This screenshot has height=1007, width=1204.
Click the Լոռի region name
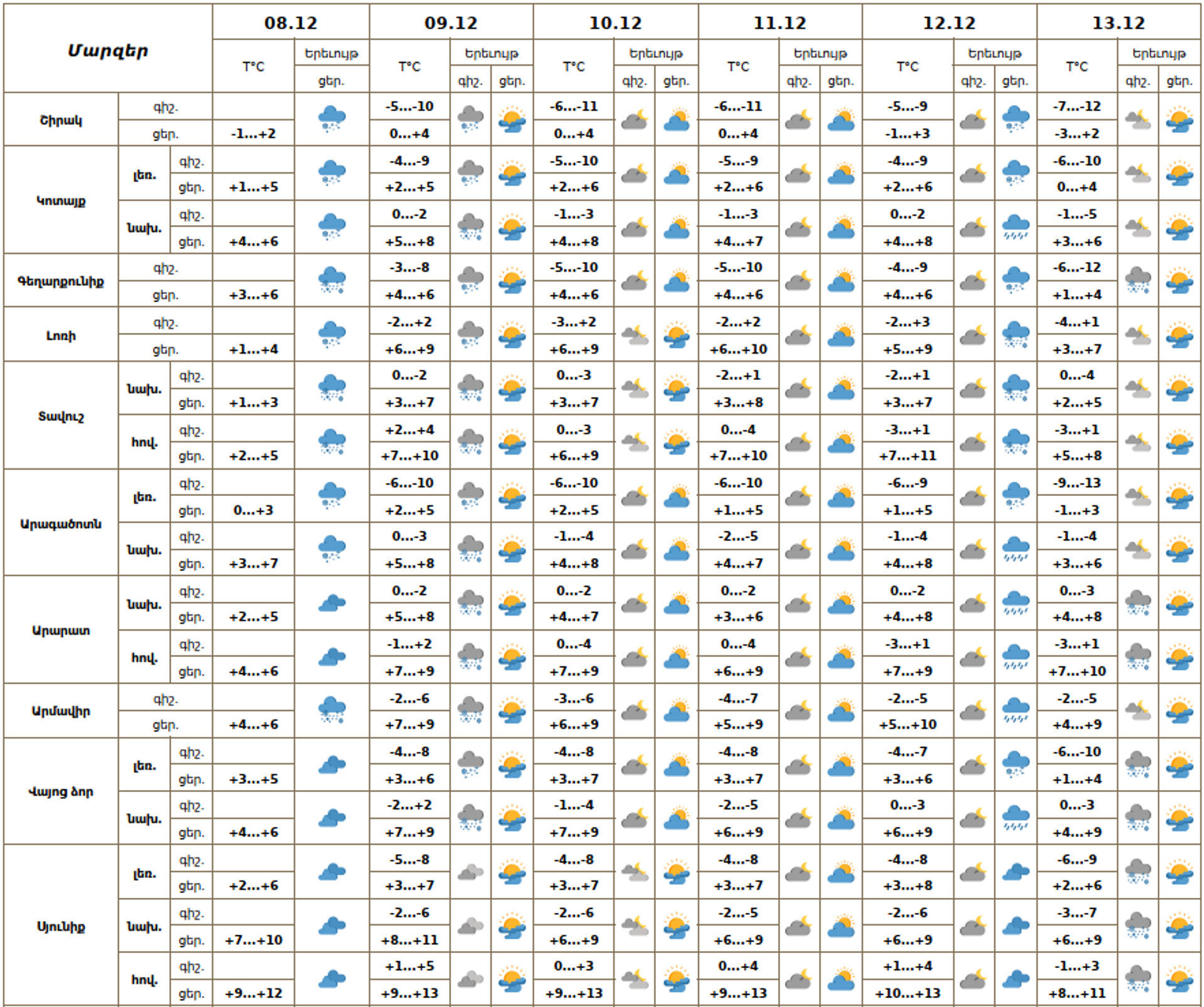[x=61, y=335]
